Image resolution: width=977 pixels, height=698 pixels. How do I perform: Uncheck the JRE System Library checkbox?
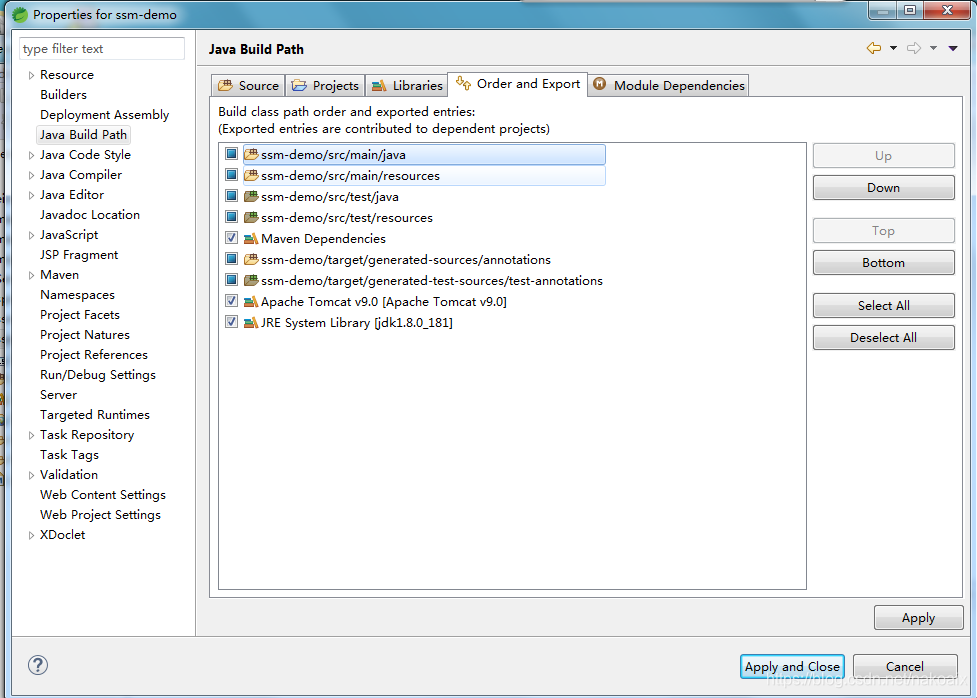231,322
